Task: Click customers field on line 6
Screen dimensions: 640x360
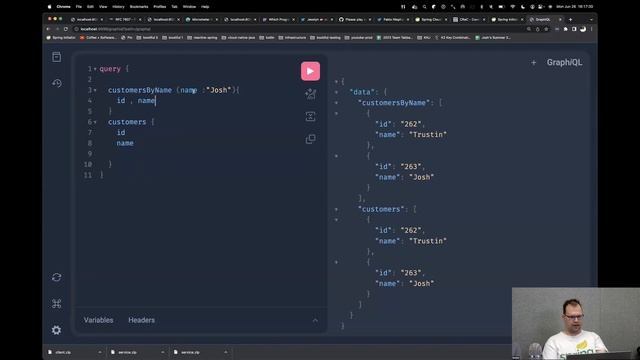Action: (127, 122)
